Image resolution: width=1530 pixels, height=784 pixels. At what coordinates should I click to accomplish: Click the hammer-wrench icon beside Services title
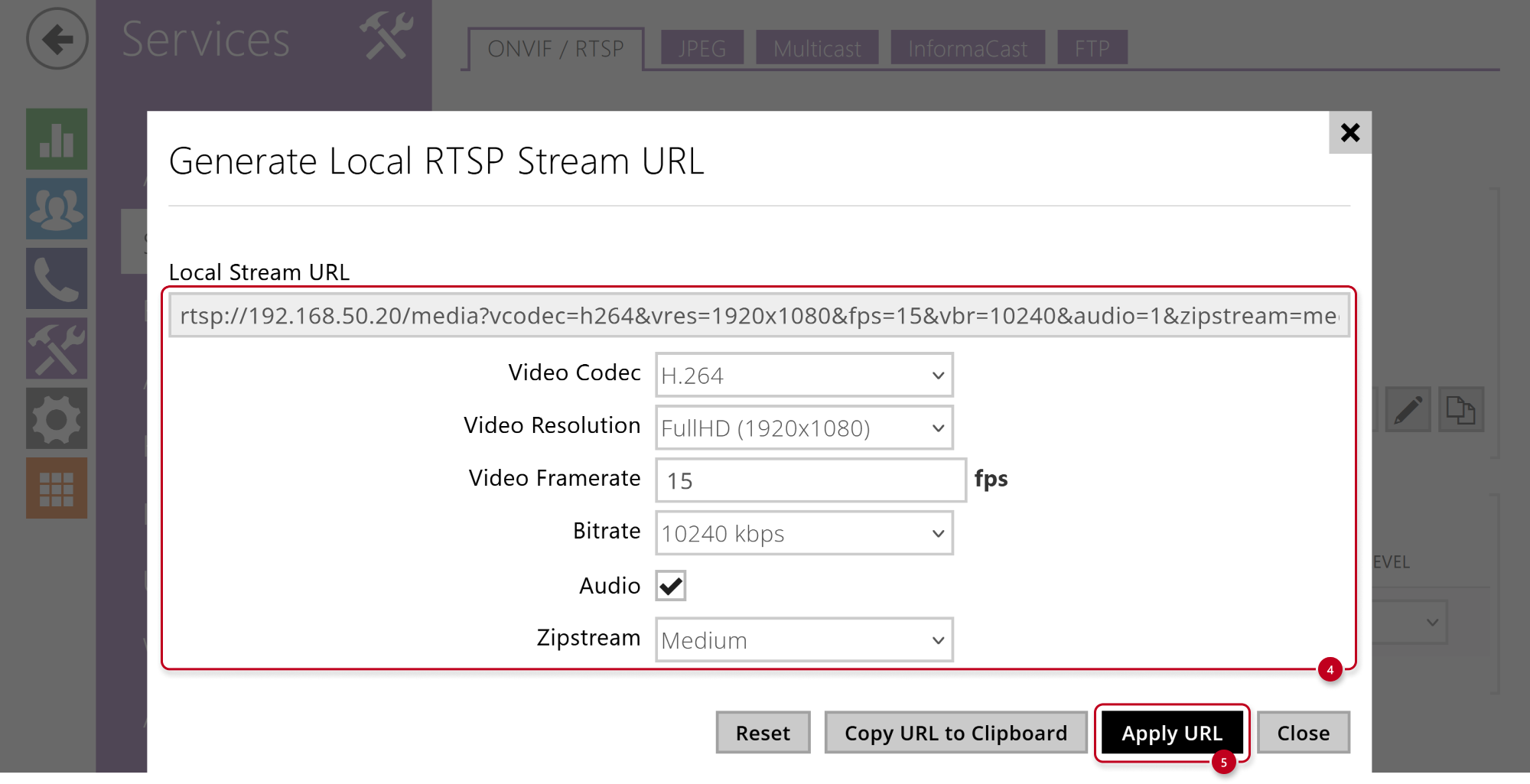pyautogui.click(x=387, y=36)
